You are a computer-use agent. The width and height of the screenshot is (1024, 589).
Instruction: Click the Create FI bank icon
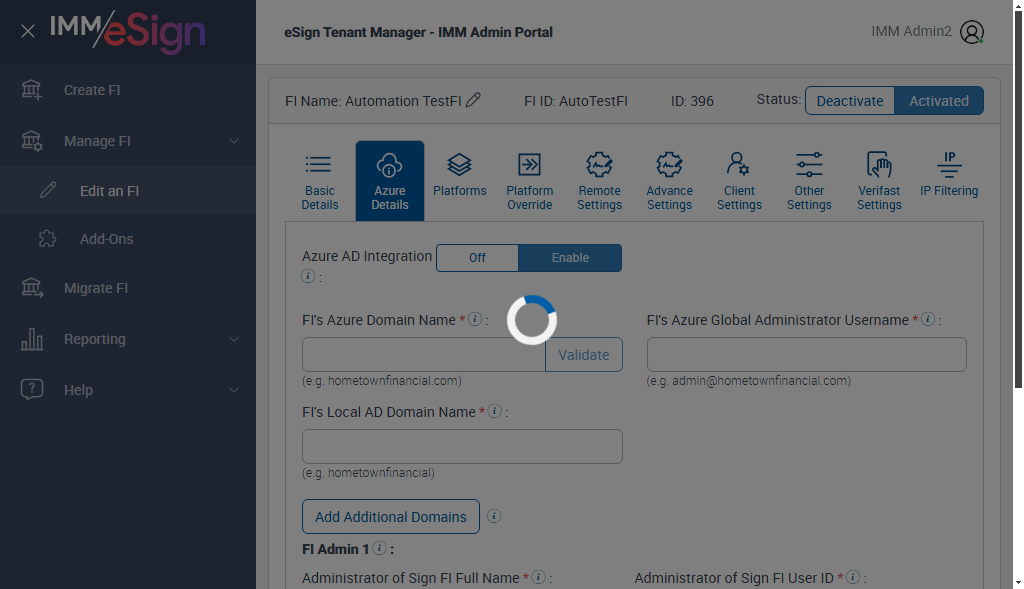[x=31, y=89]
